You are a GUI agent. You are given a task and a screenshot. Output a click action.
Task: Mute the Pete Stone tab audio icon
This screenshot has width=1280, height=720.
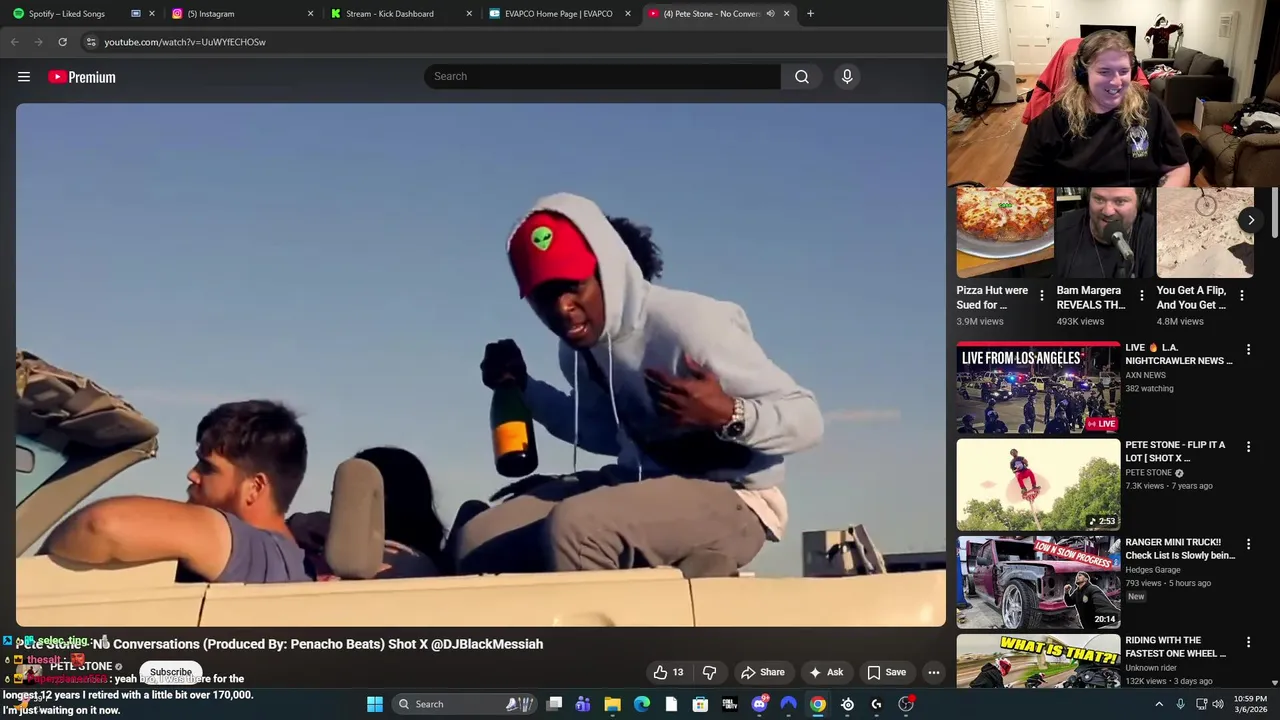tap(770, 14)
